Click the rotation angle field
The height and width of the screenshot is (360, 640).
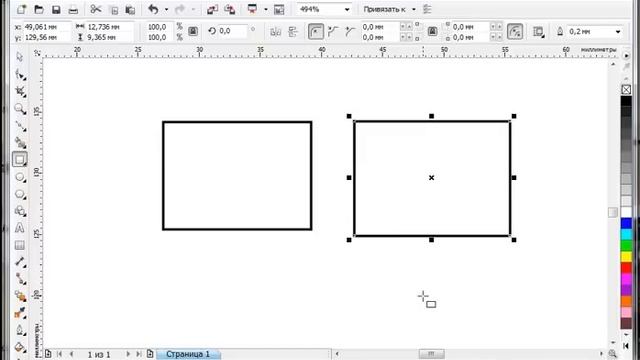pos(233,31)
